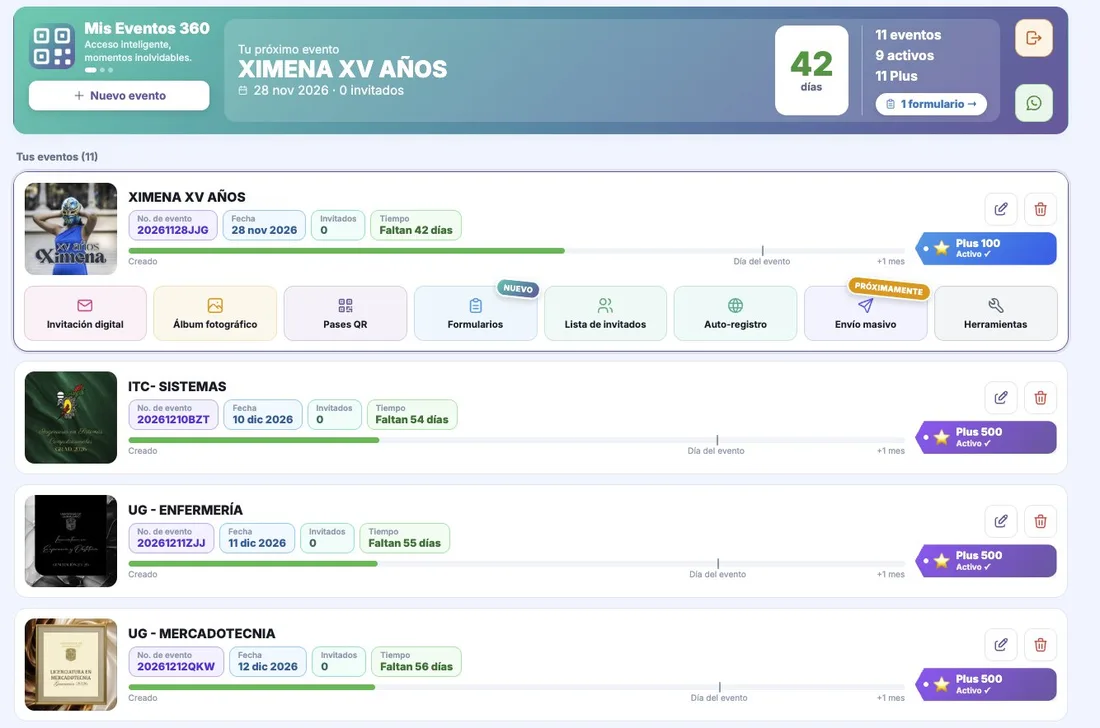Screen dimensions: 1100x728
Task: Click the 42 días countdown box
Action: [811, 70]
